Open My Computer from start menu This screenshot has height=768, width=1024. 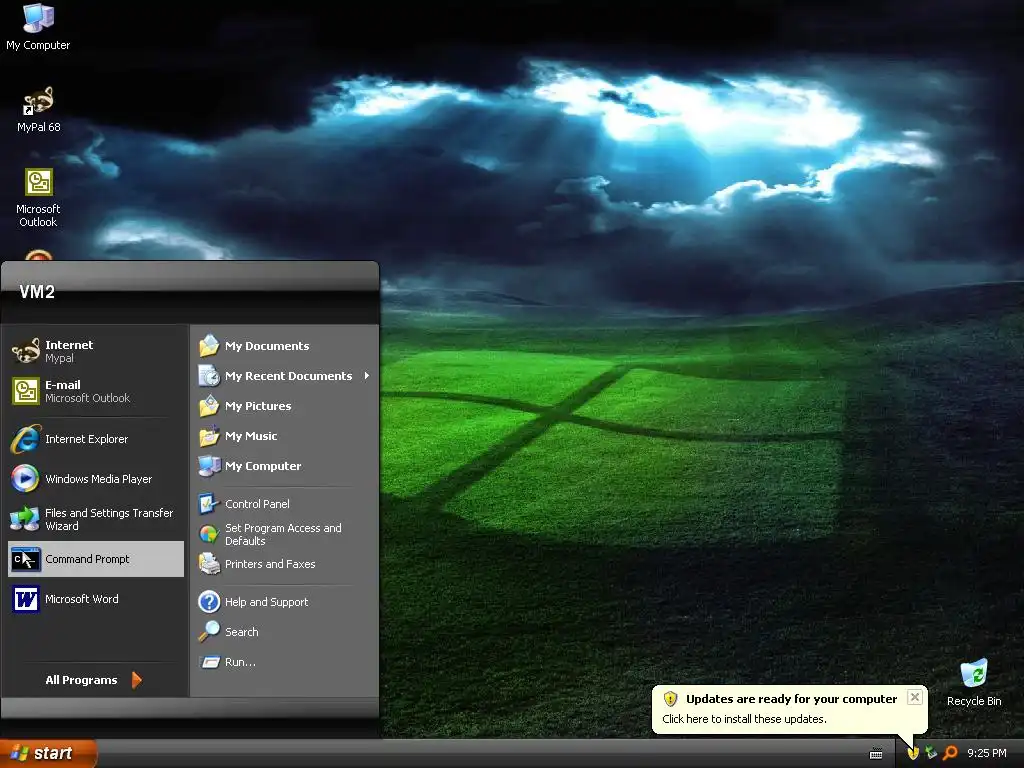click(x=285, y=466)
